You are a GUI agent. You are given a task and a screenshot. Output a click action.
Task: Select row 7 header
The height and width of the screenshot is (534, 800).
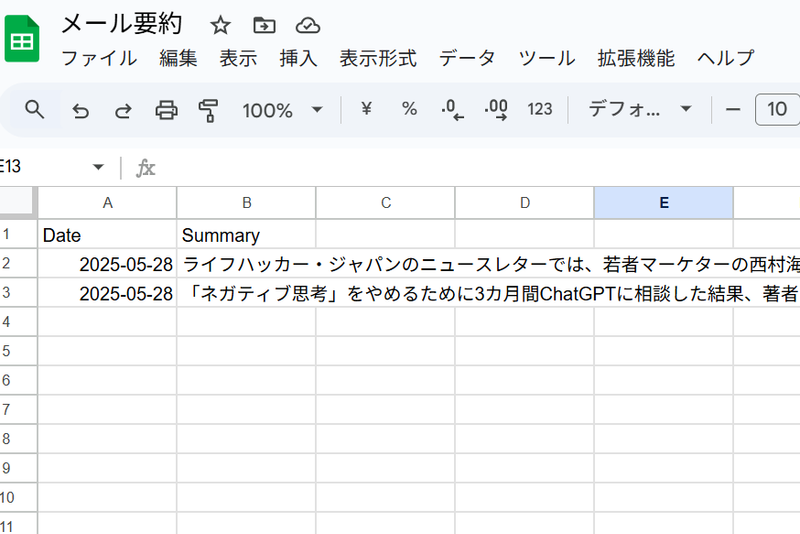[x=18, y=410]
